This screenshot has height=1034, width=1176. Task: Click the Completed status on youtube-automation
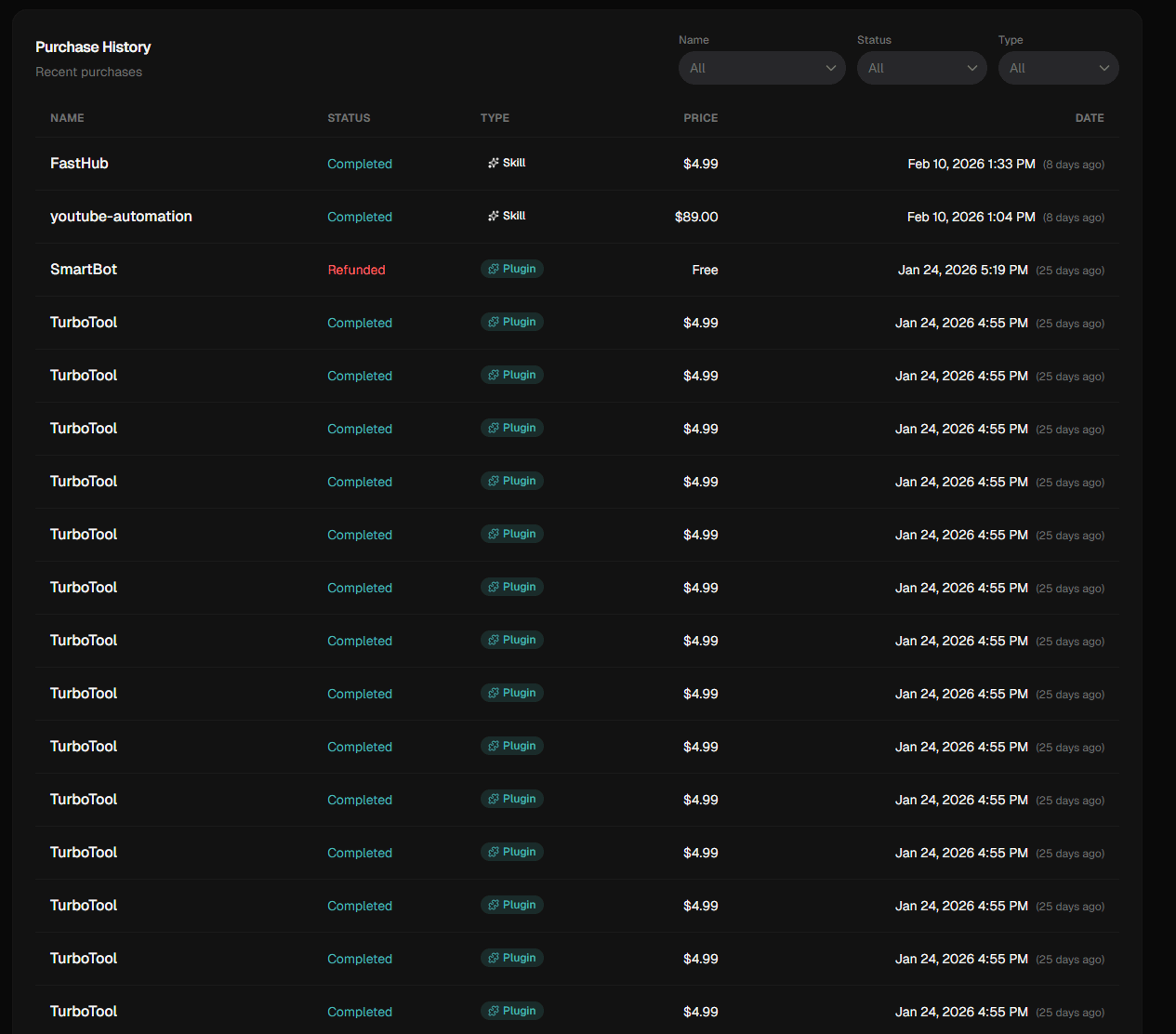click(x=360, y=217)
